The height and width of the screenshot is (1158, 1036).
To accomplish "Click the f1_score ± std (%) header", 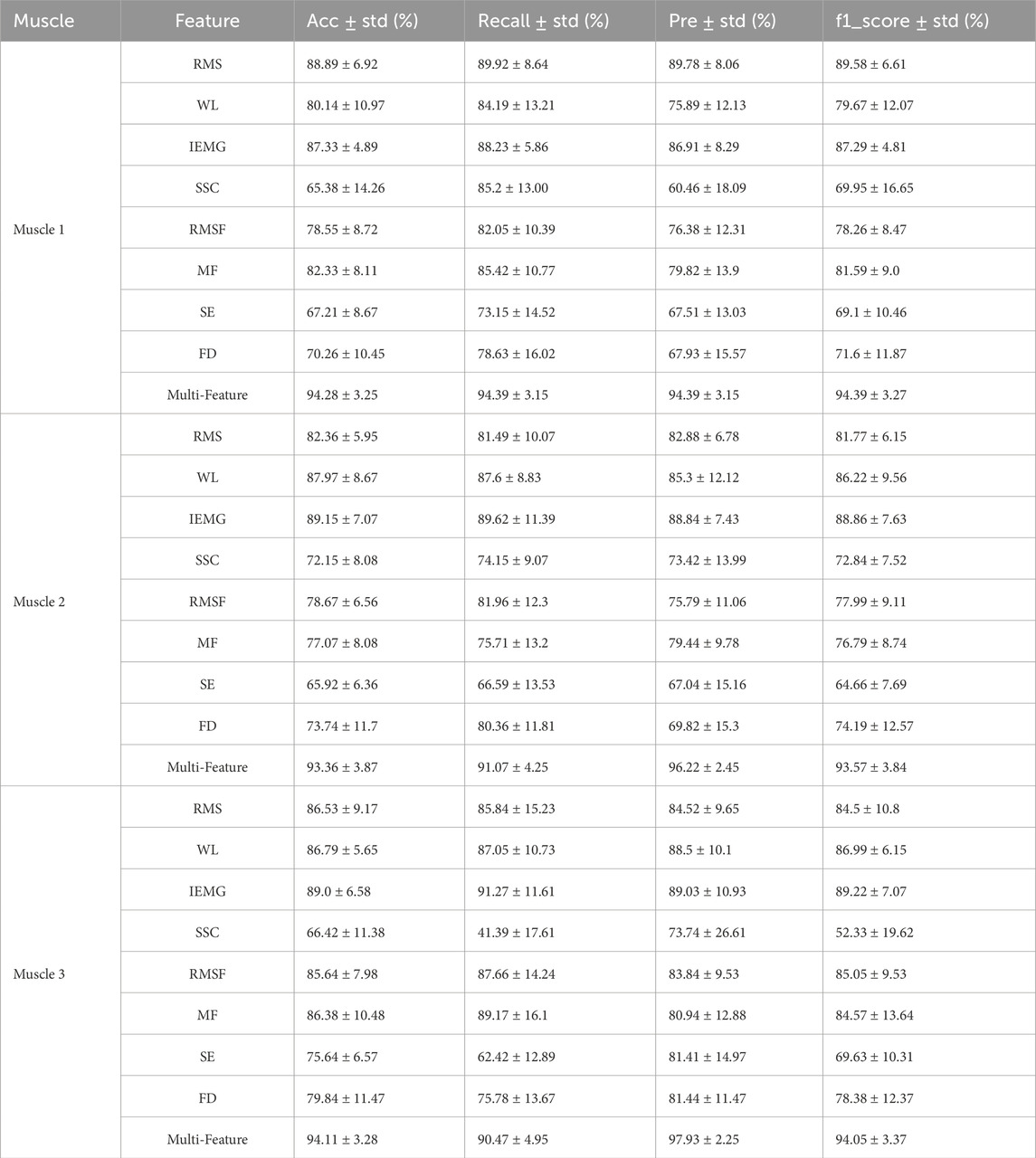I will click(912, 21).
